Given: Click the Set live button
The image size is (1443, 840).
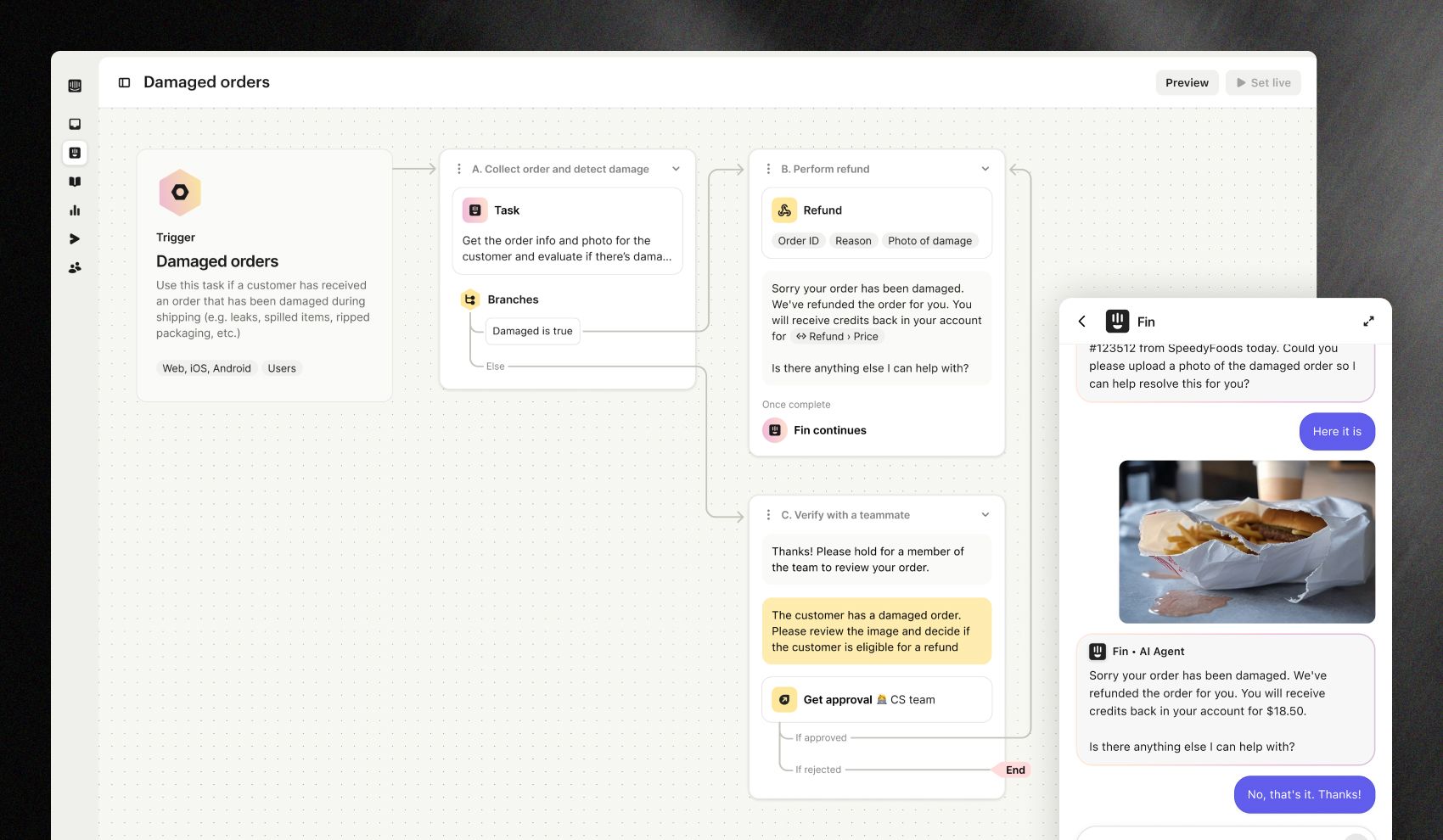Looking at the screenshot, I should (x=1263, y=82).
